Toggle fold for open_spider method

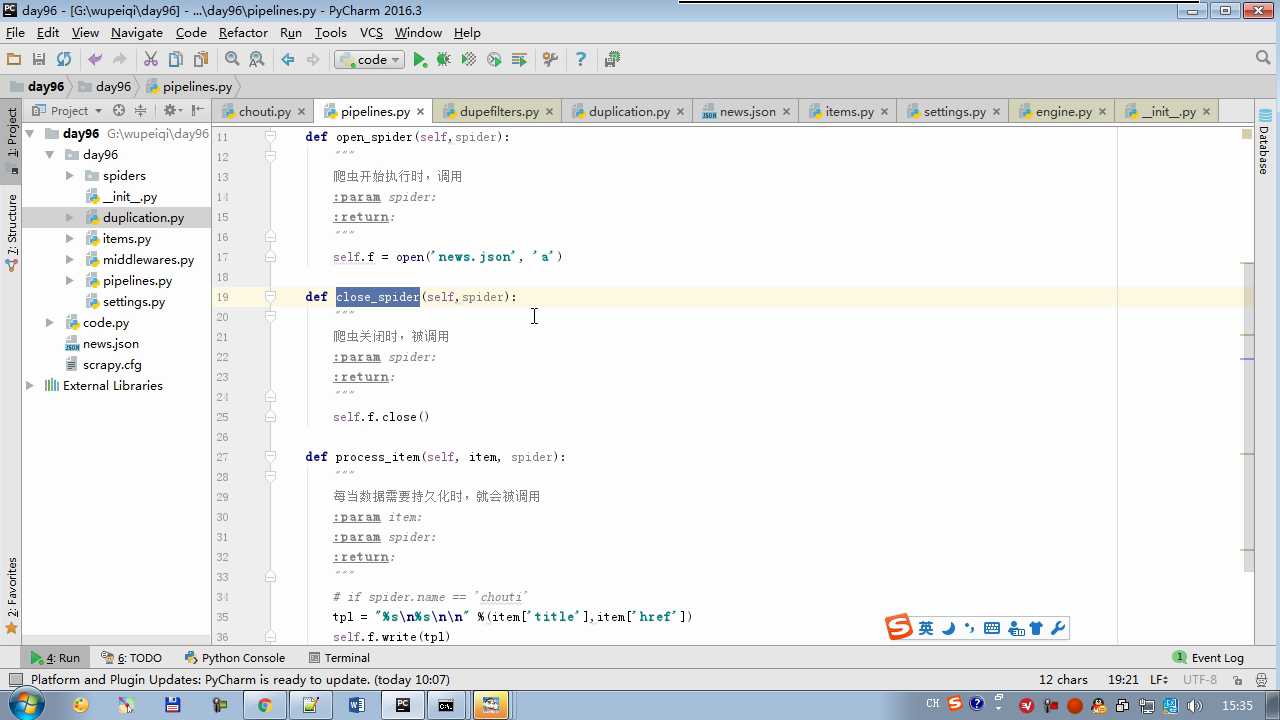click(270, 137)
